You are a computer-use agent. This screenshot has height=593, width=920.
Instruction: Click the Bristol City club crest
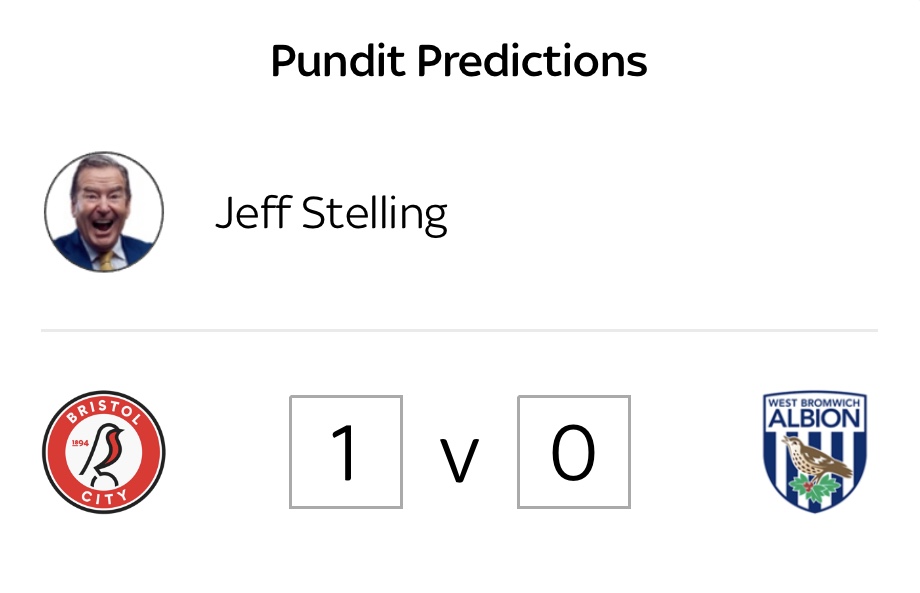click(104, 452)
